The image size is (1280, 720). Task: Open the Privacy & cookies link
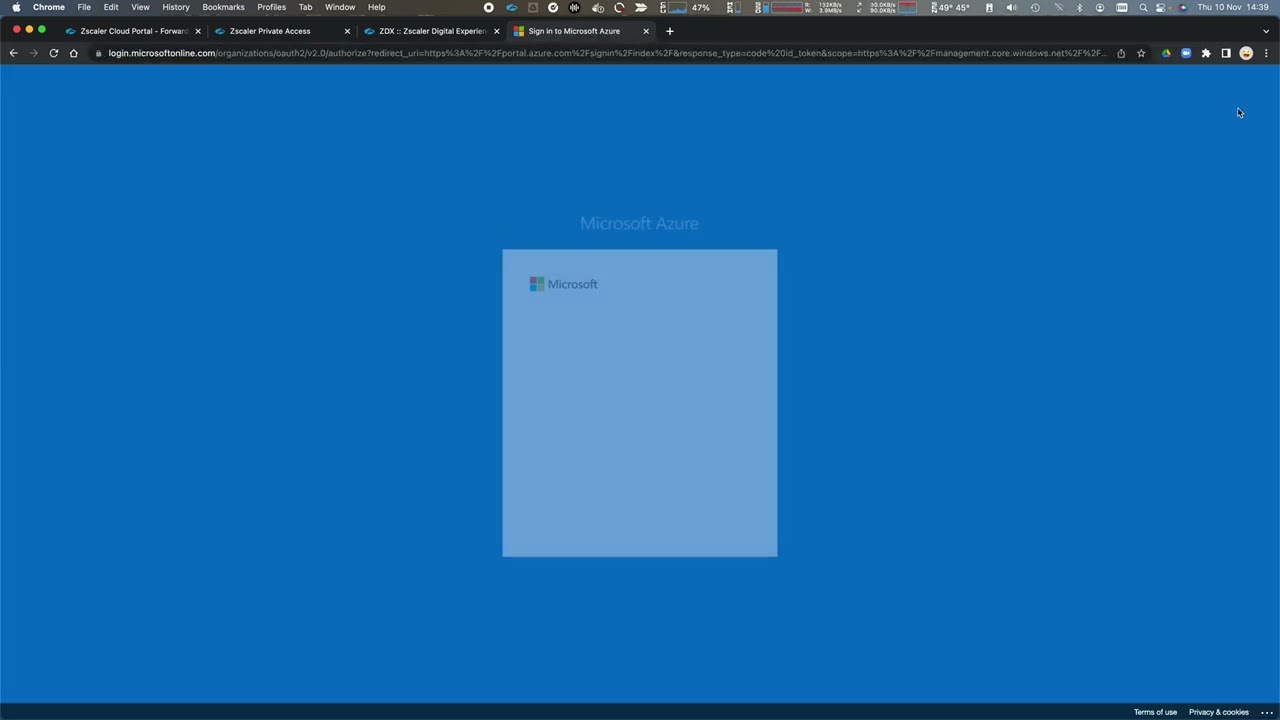pos(1219,712)
